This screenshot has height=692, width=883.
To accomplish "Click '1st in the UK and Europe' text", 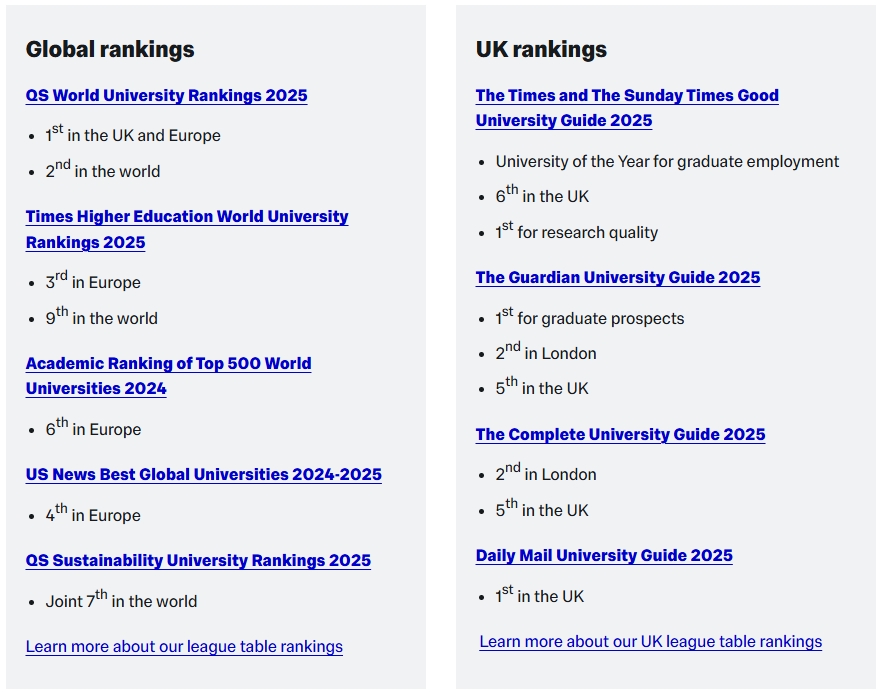I will pos(133,134).
